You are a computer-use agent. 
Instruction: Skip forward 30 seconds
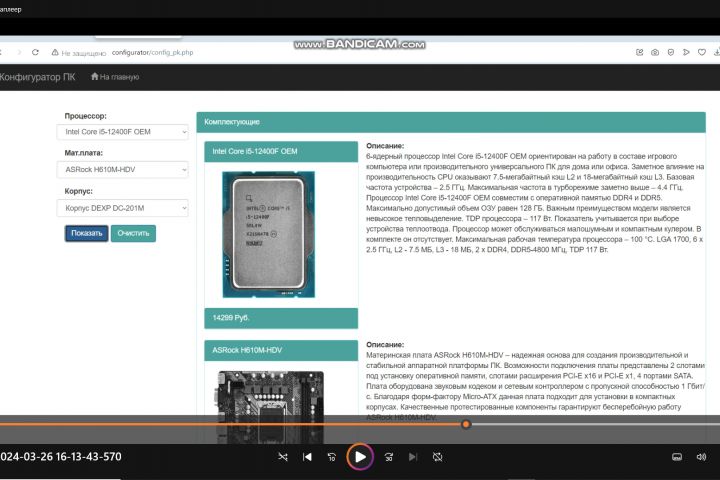pyautogui.click(x=389, y=457)
